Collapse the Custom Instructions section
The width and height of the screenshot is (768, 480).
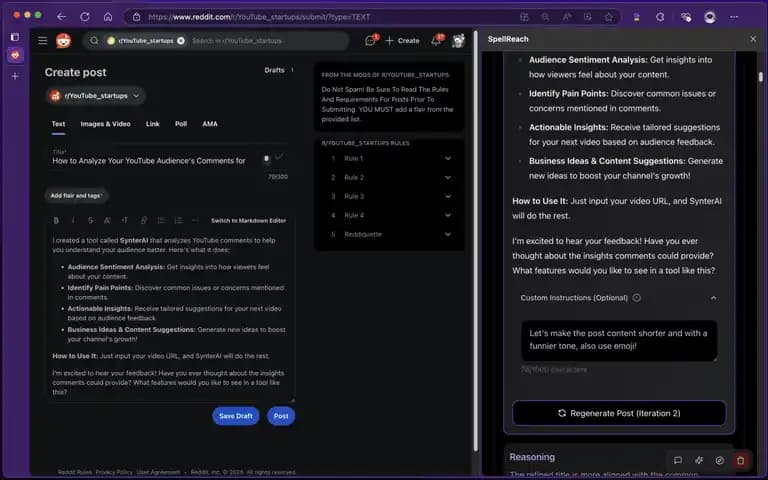[x=713, y=298]
